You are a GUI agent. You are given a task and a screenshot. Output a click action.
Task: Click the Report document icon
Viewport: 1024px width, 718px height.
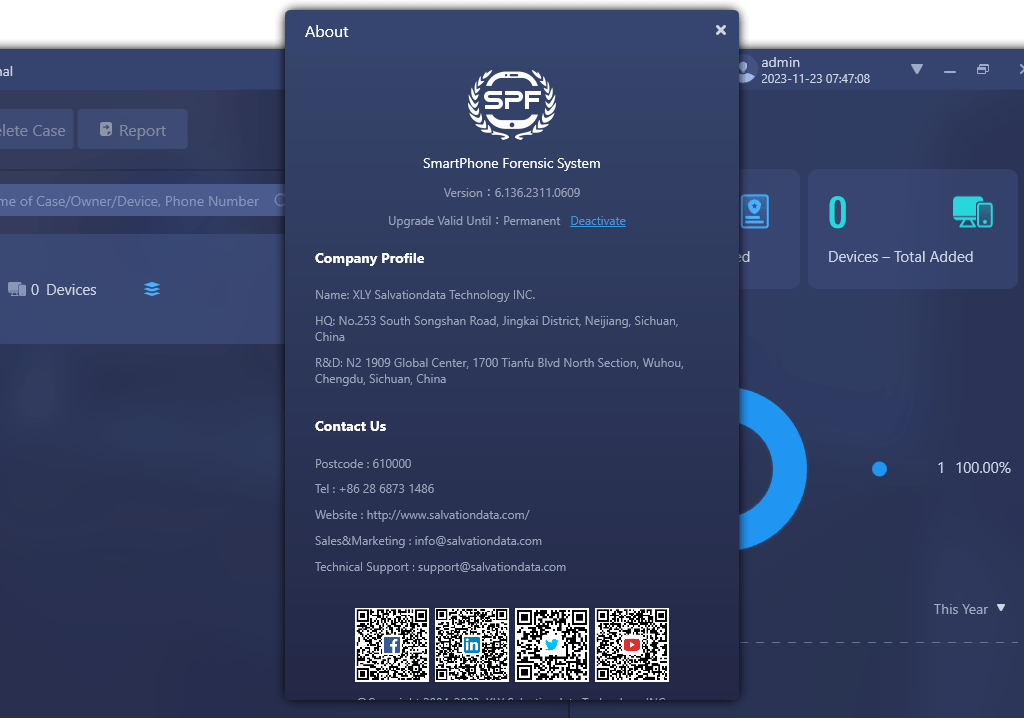click(106, 129)
